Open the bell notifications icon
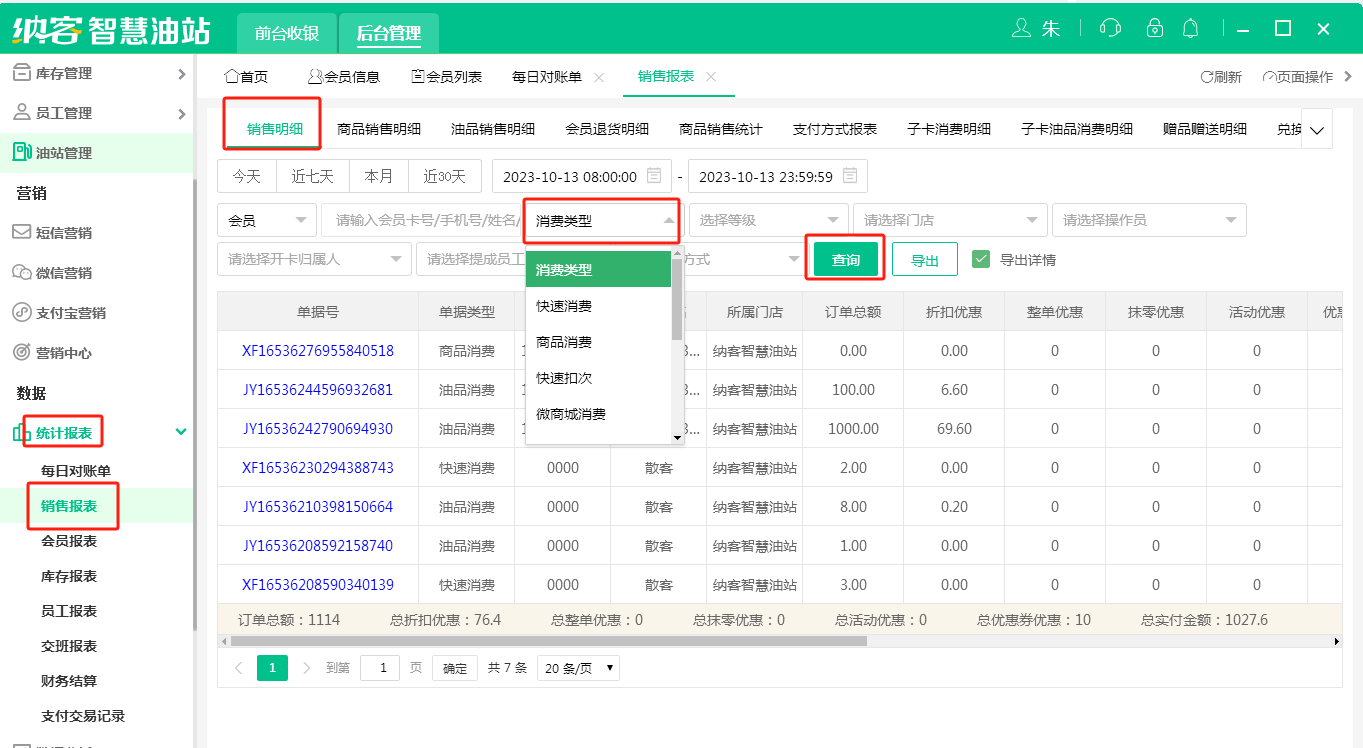 [1192, 30]
